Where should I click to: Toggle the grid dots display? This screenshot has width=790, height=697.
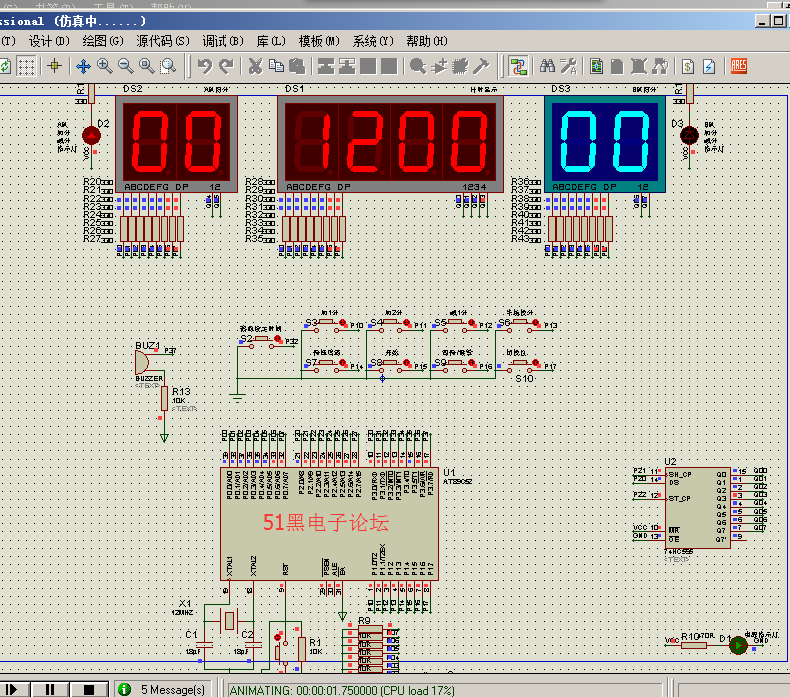point(26,66)
